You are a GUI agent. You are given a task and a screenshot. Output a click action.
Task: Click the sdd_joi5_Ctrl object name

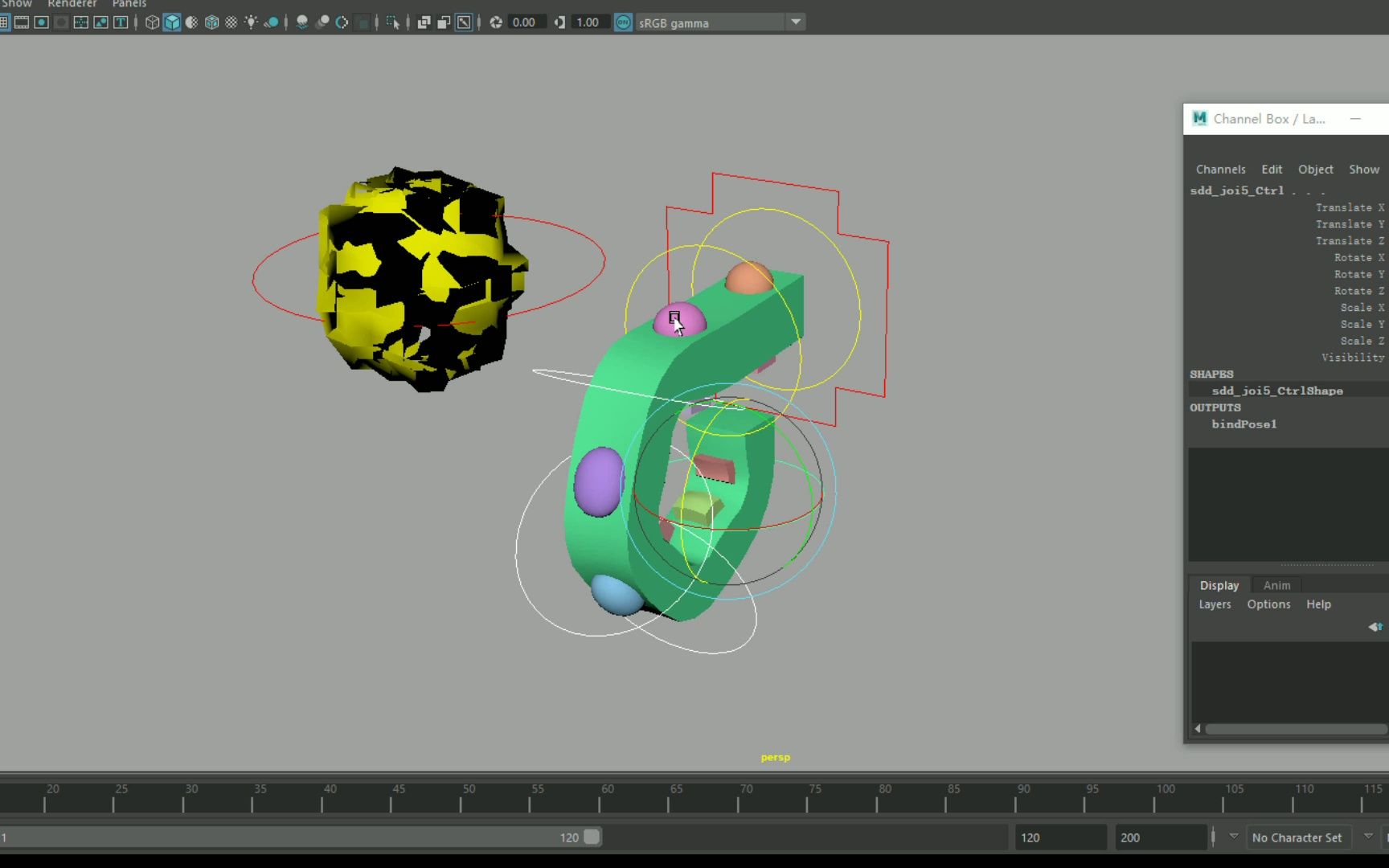coord(1236,190)
